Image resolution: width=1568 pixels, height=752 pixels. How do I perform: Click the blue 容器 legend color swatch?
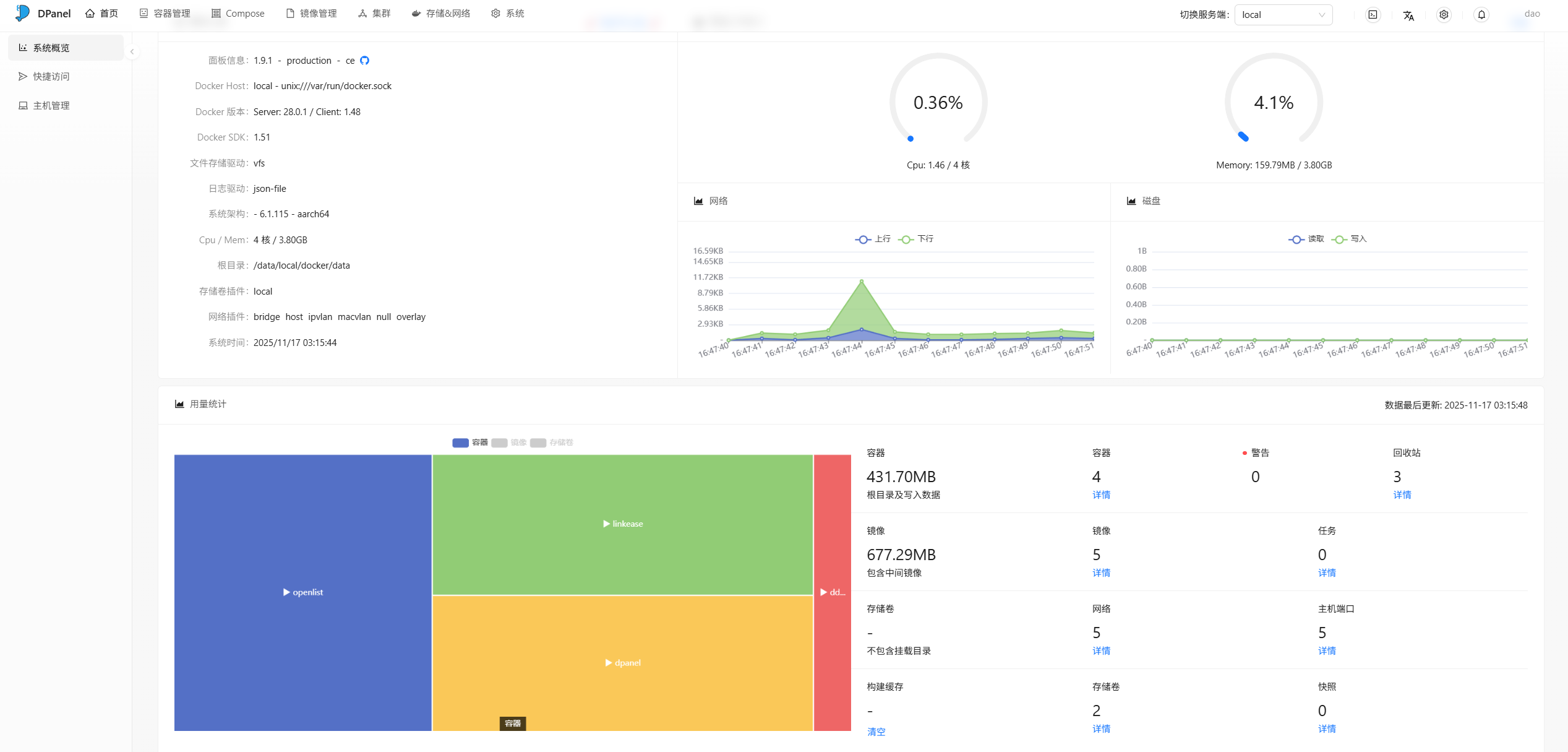pyautogui.click(x=460, y=443)
